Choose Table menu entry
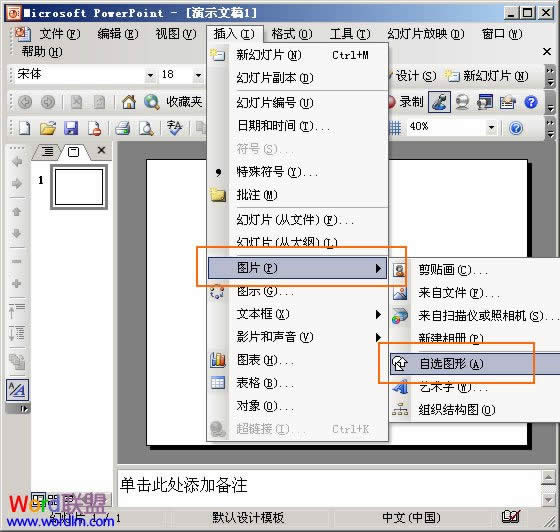 tap(298, 383)
